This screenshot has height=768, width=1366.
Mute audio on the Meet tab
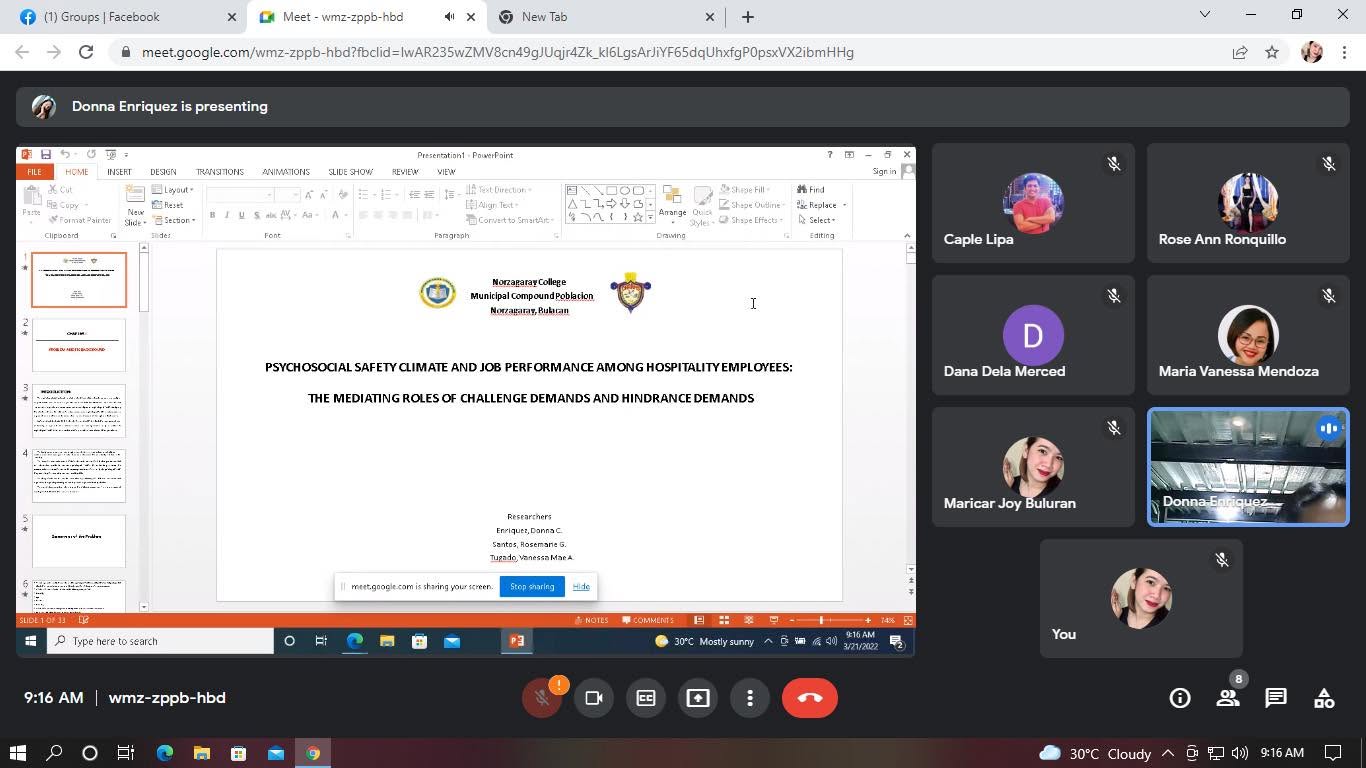pyautogui.click(x=449, y=17)
